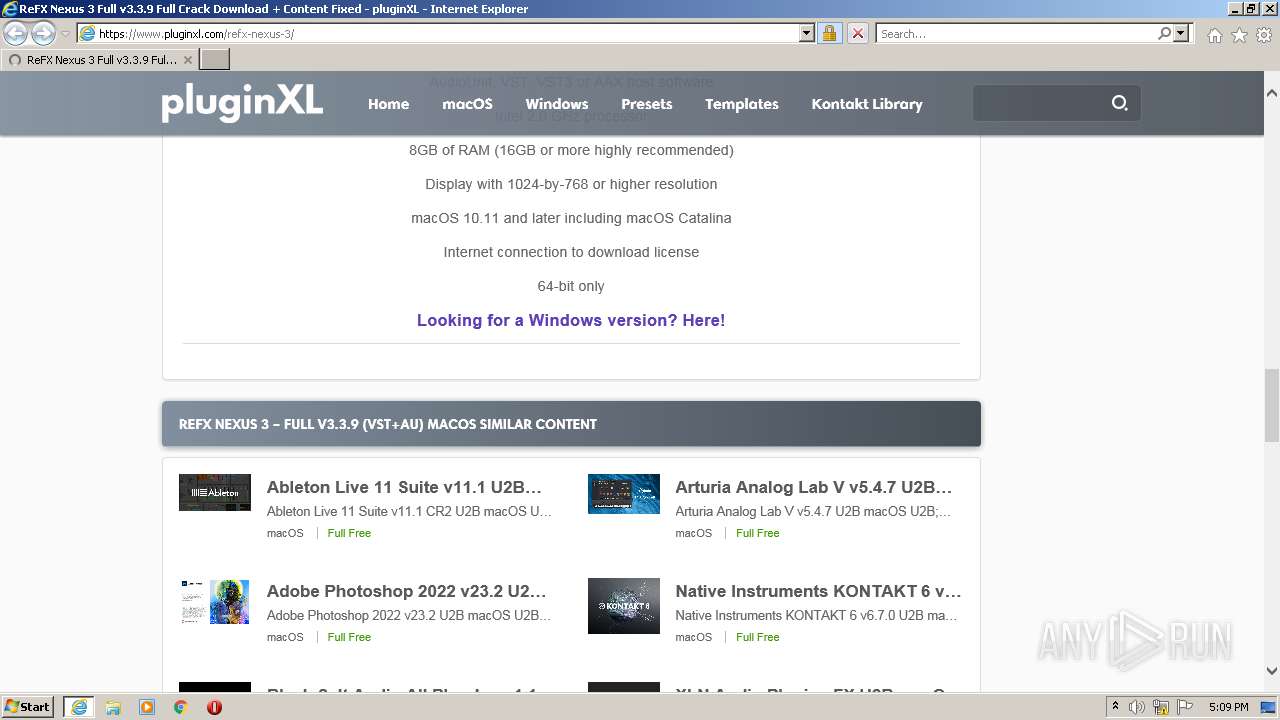This screenshot has height=720, width=1280.
Task: Follow 'Looking for a Windows version? Here!' link
Action: coord(571,320)
